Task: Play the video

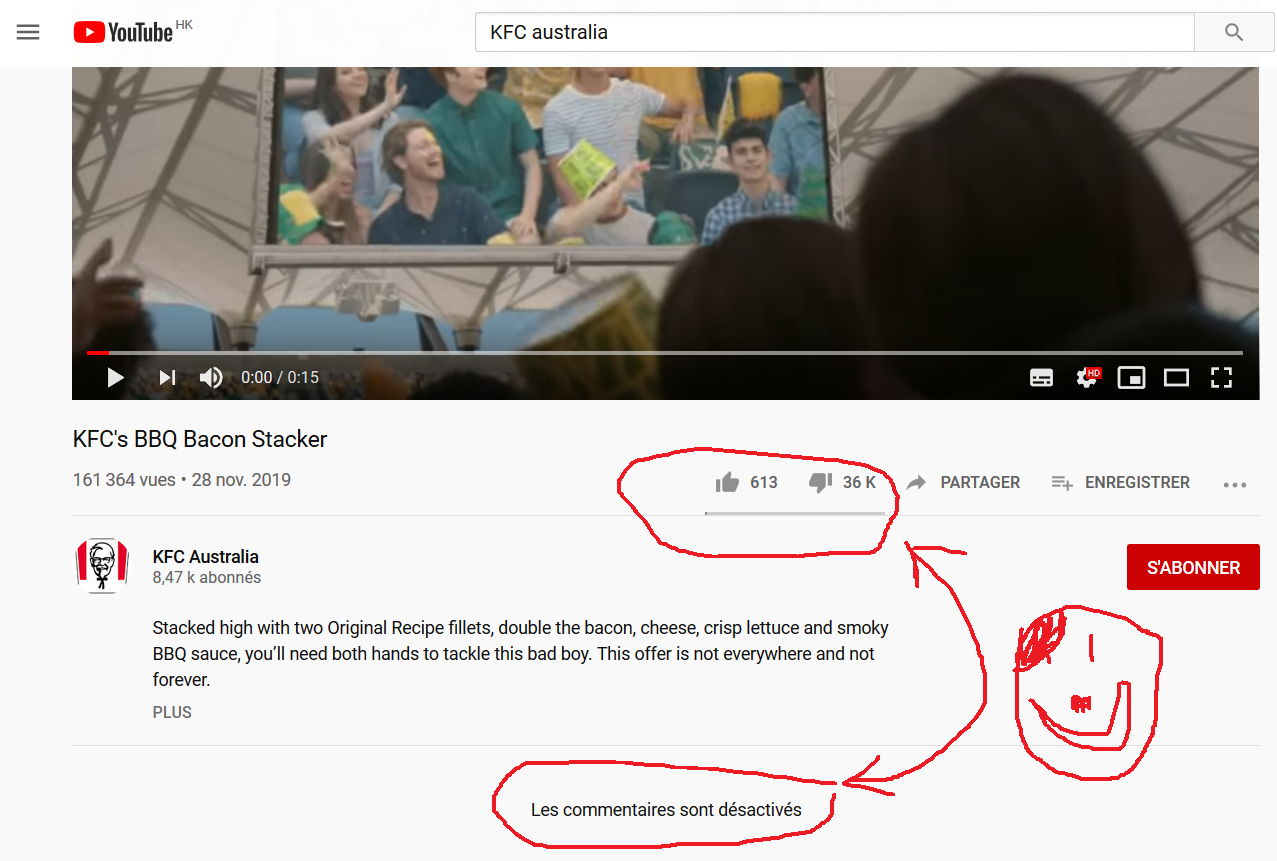Action: pos(115,378)
